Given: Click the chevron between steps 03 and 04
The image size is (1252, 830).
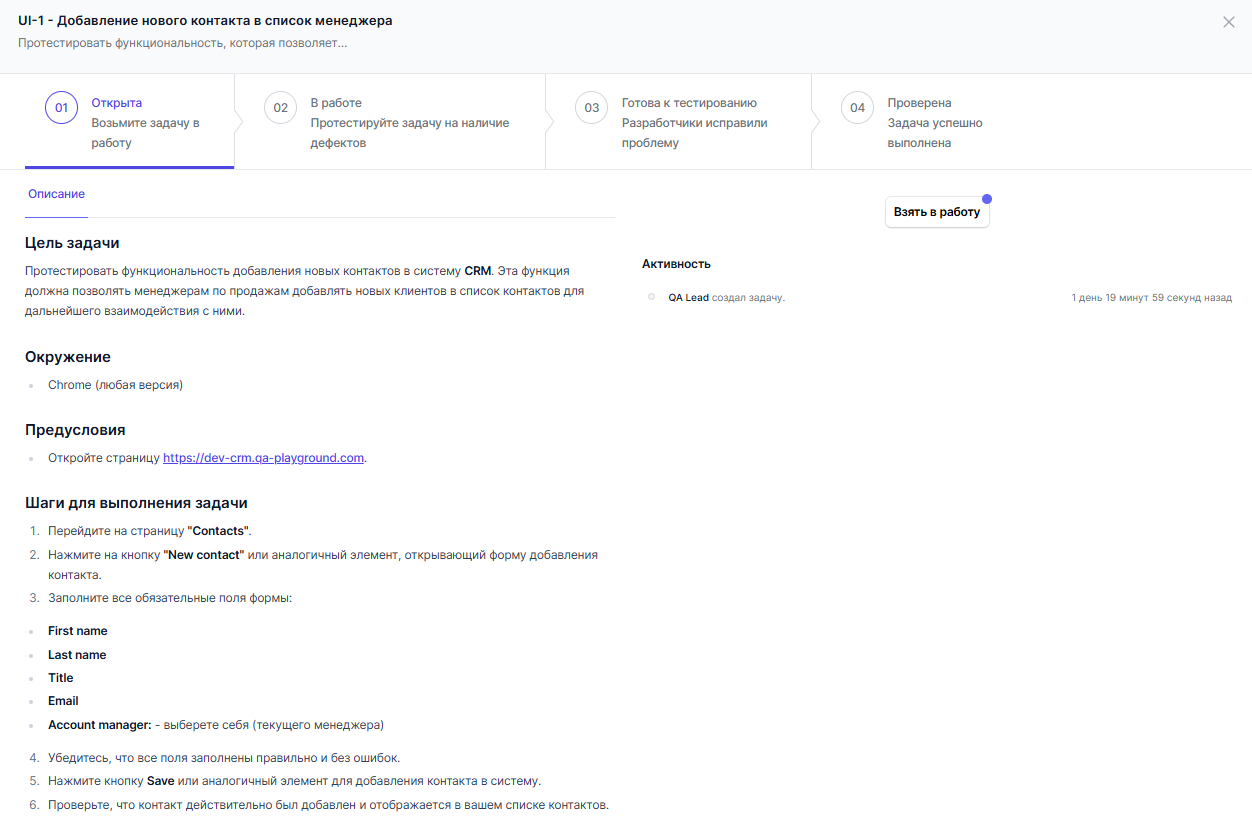Looking at the screenshot, I should coord(812,120).
